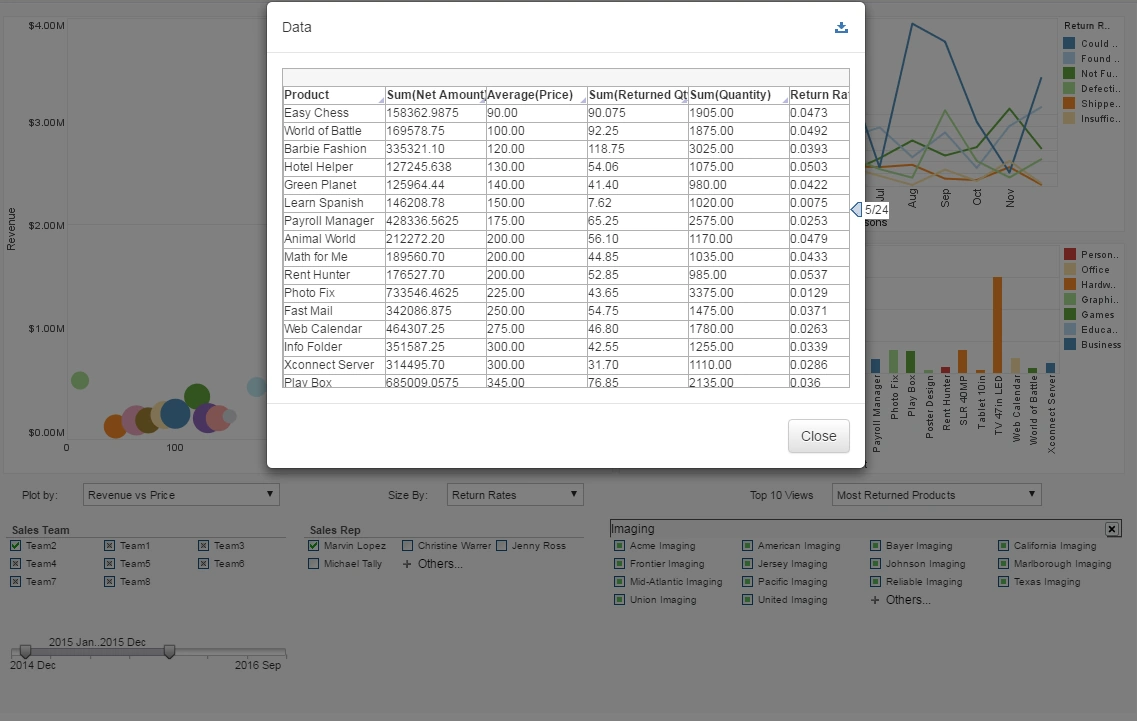Check the Michael Tally checkbox
Screen dimensions: 1137x721
click(314, 563)
